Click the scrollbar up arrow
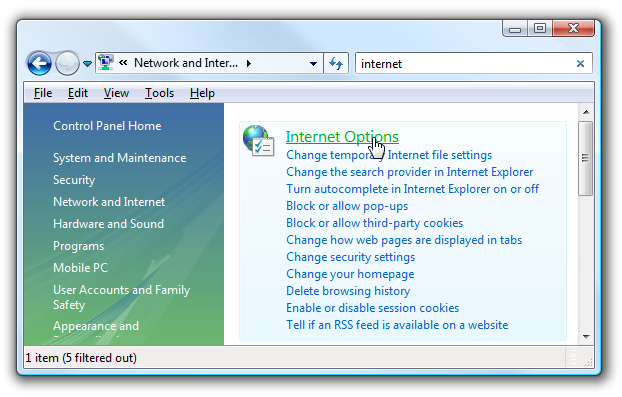The height and width of the screenshot is (397, 622). pyautogui.click(x=586, y=112)
